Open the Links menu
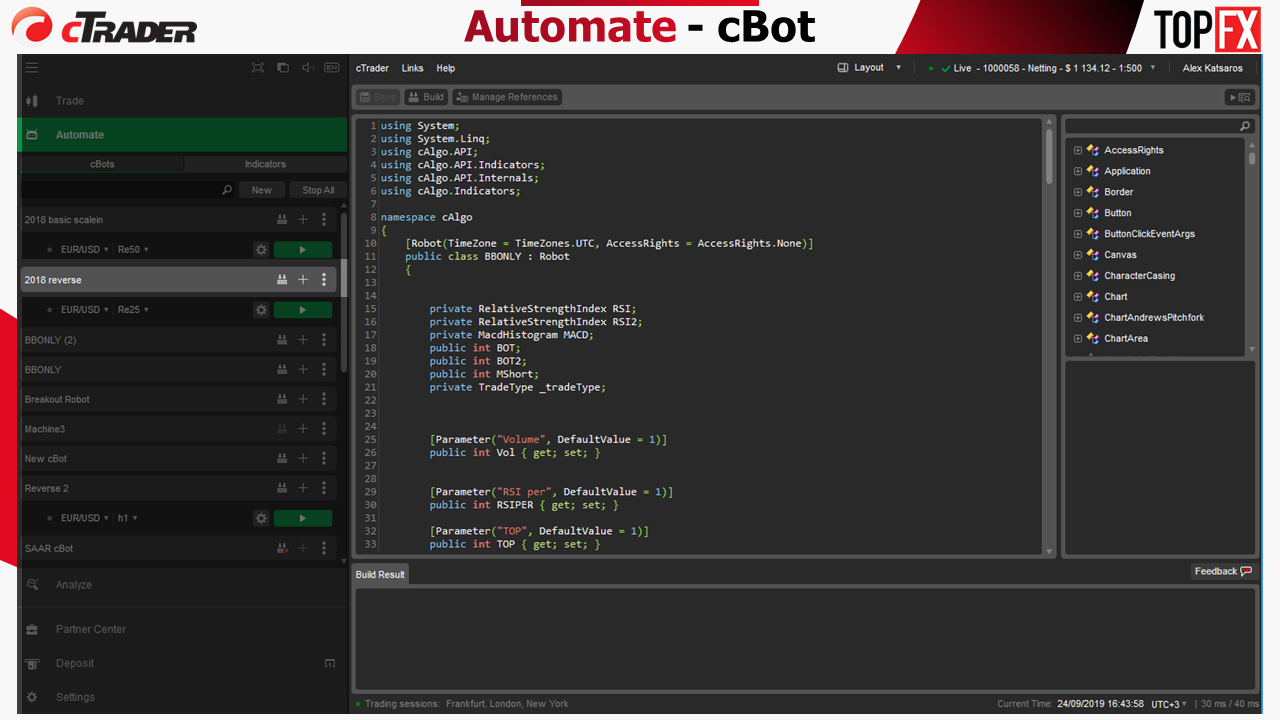 pos(412,68)
